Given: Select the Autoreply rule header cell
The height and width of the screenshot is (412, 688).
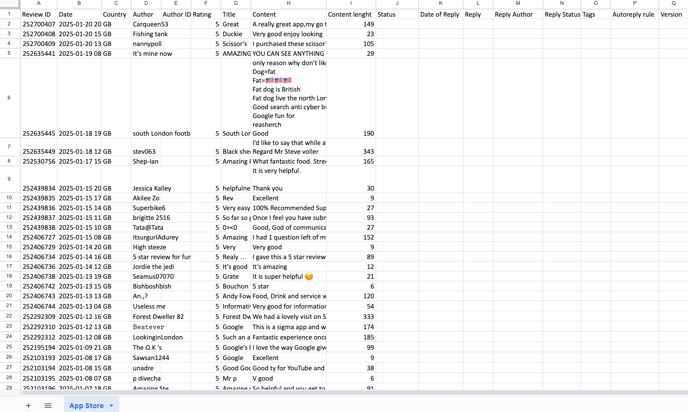Looking at the screenshot, I should pos(634,14).
